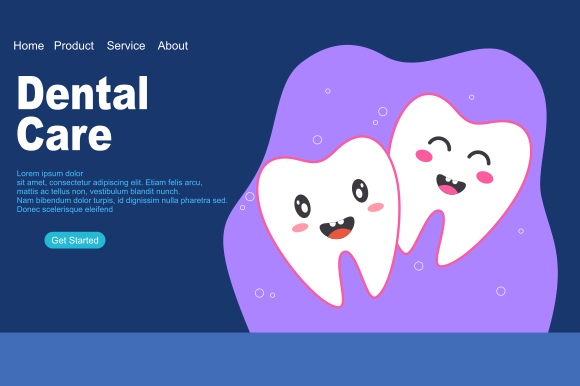Click the Get Started button
The image size is (580, 386).
pyautogui.click(x=75, y=240)
